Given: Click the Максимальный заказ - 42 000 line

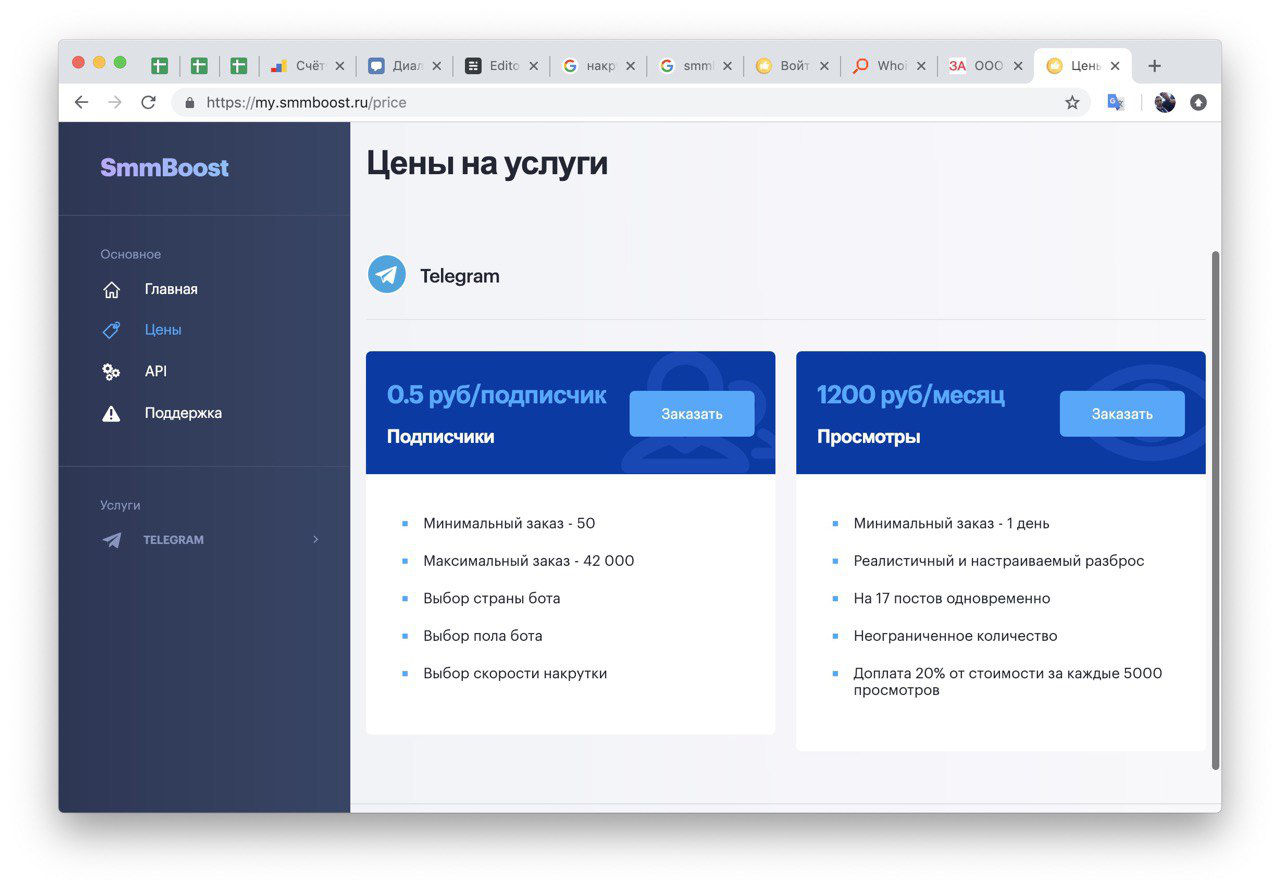Looking at the screenshot, I should point(529,561).
